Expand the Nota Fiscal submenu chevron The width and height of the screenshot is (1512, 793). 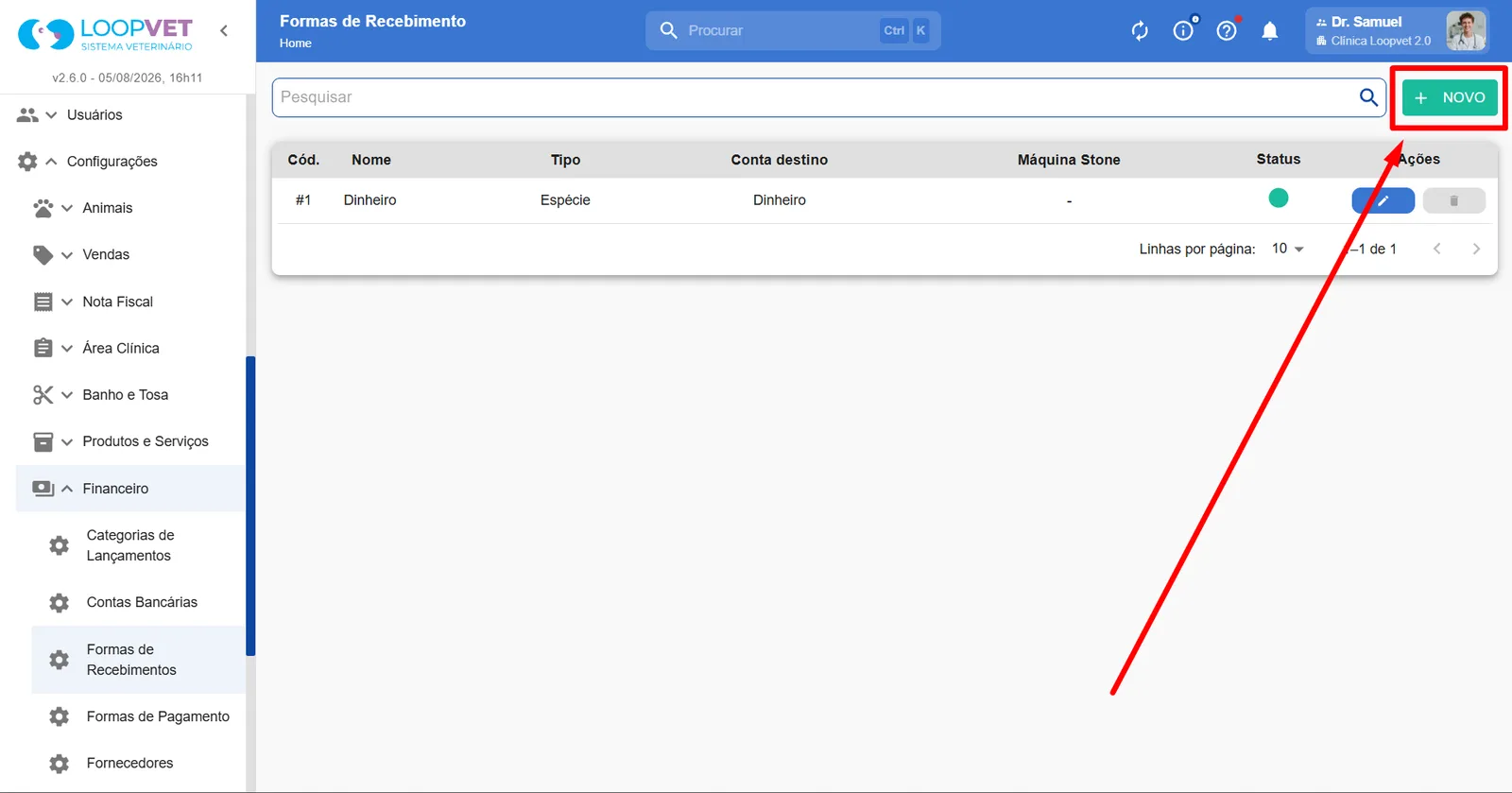click(x=67, y=302)
